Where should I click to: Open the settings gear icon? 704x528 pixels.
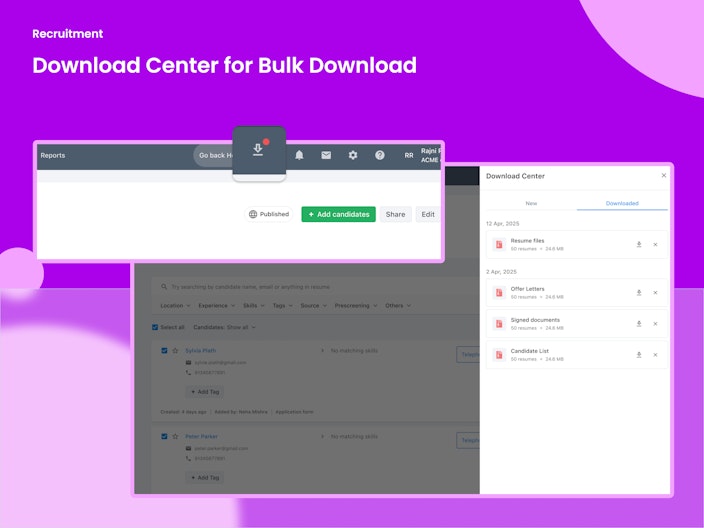pos(353,155)
